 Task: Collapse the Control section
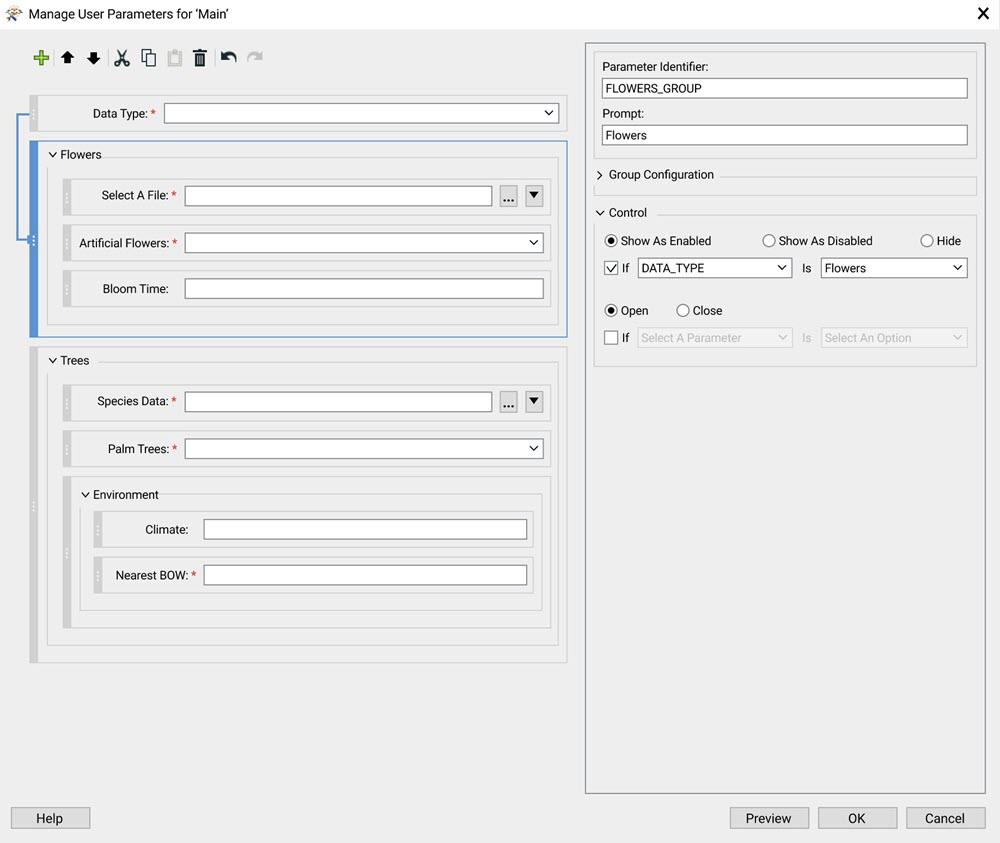point(600,213)
